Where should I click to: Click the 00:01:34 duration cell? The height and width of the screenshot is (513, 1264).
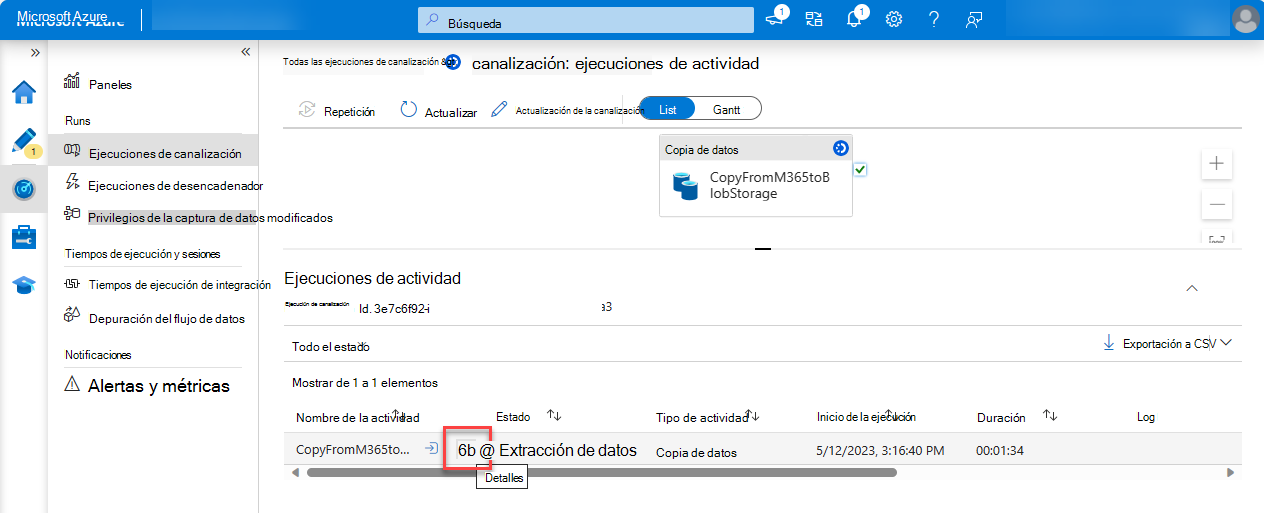click(x=1000, y=451)
